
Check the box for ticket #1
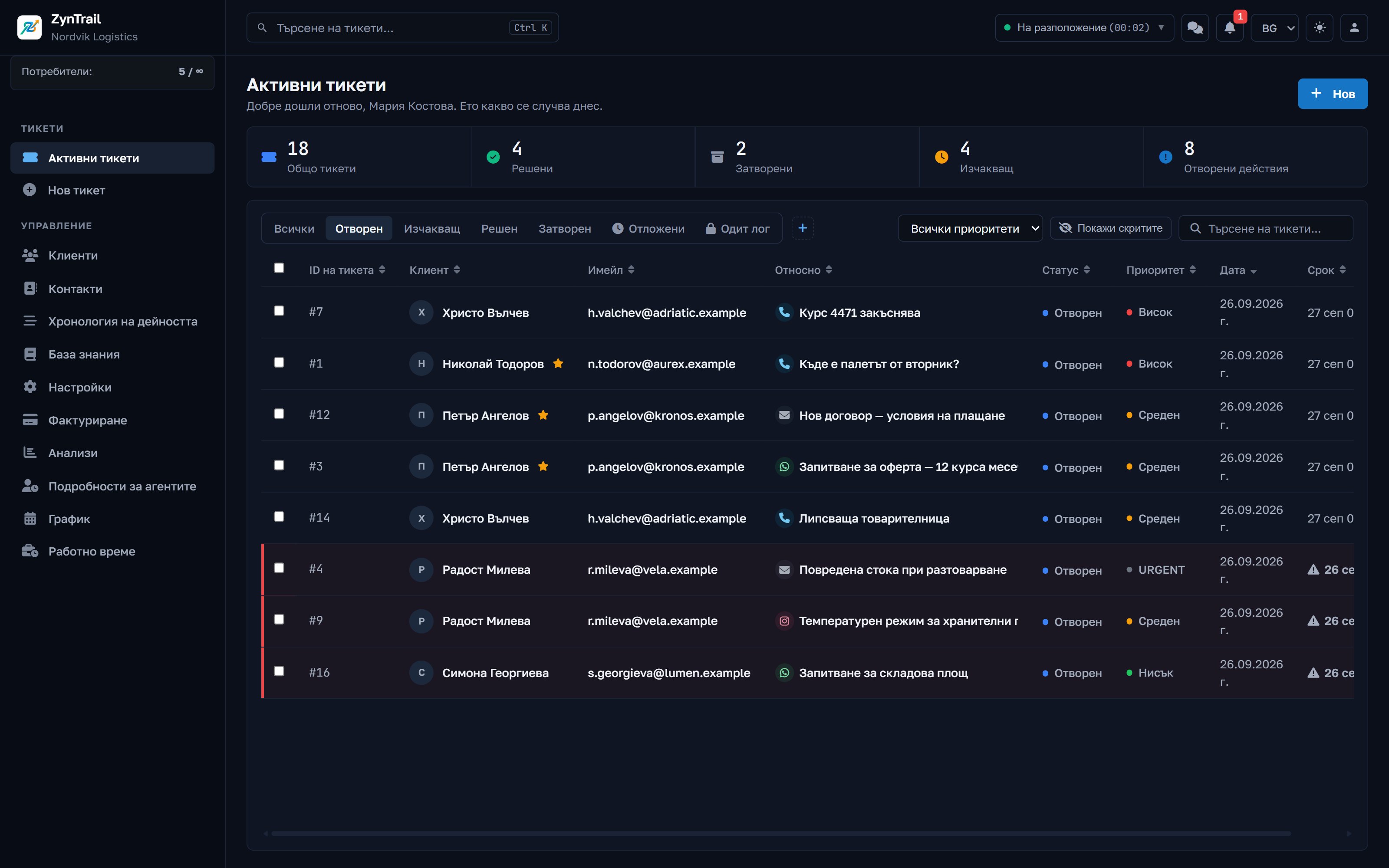click(279, 362)
